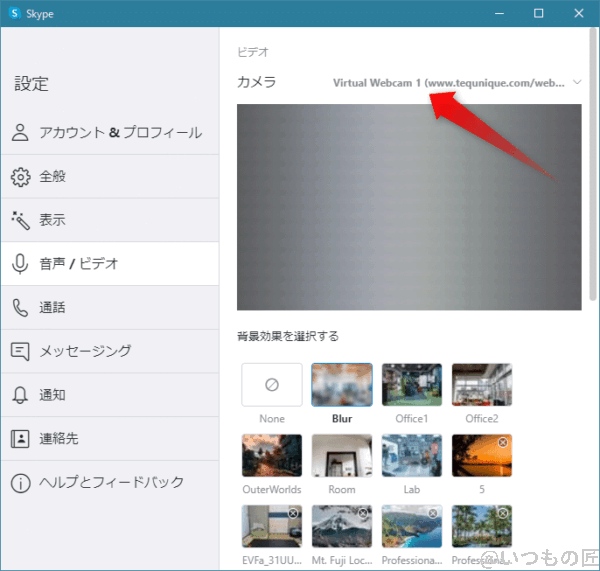
Task: Click the chevron next to the camera name
Action: coord(577,82)
